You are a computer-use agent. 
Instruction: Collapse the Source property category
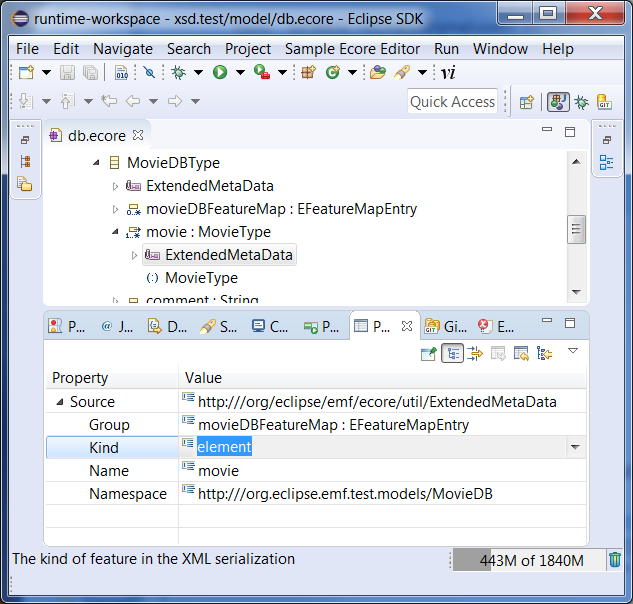(x=60, y=402)
